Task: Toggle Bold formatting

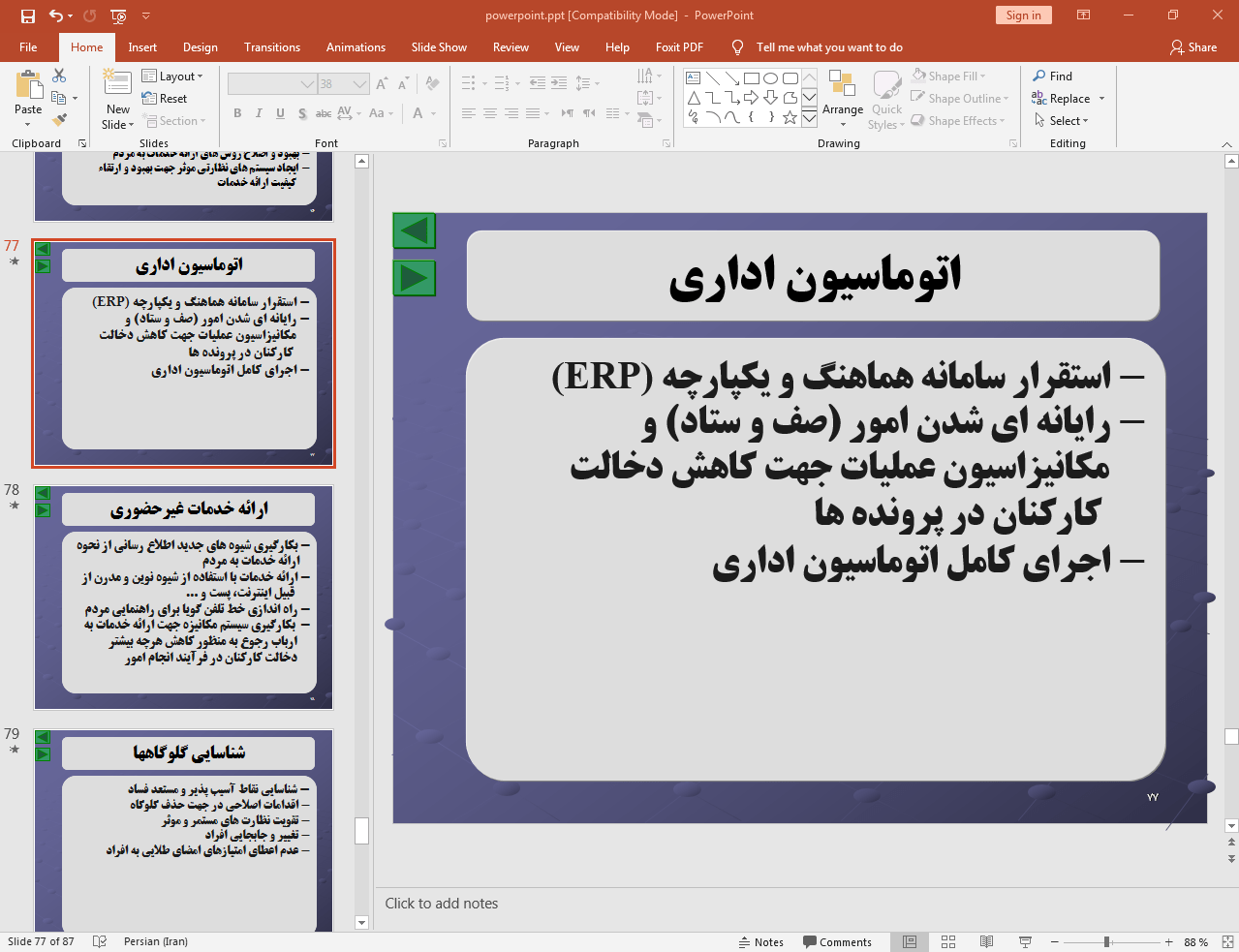Action: pyautogui.click(x=237, y=113)
